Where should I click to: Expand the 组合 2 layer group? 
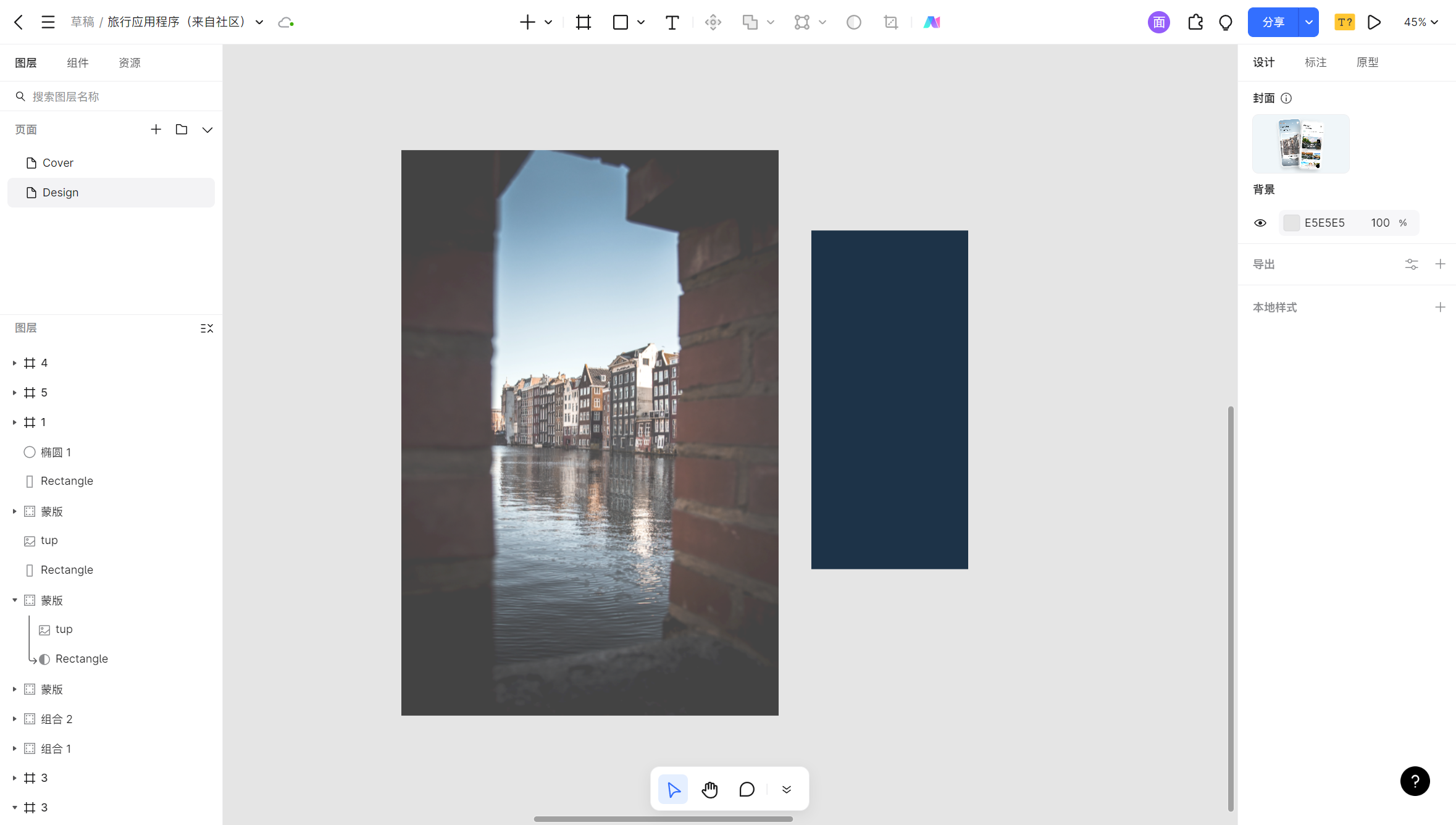tap(15, 719)
